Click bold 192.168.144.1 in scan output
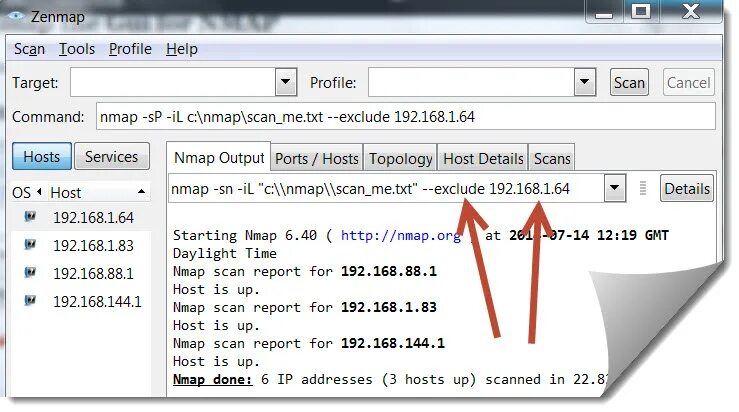739x412 pixels. (x=393, y=343)
